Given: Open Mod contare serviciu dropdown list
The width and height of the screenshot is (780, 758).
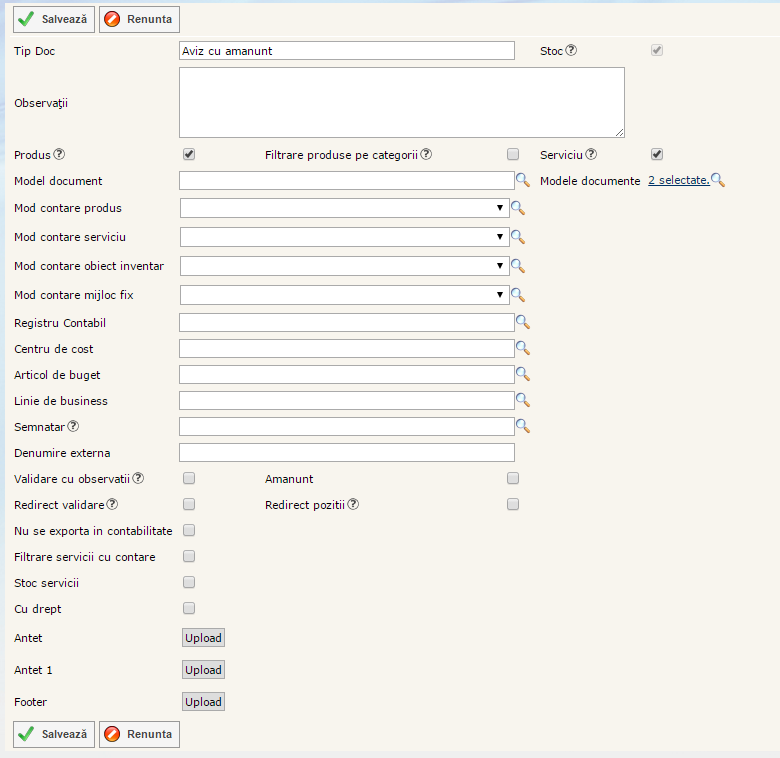Looking at the screenshot, I should click(344, 237).
